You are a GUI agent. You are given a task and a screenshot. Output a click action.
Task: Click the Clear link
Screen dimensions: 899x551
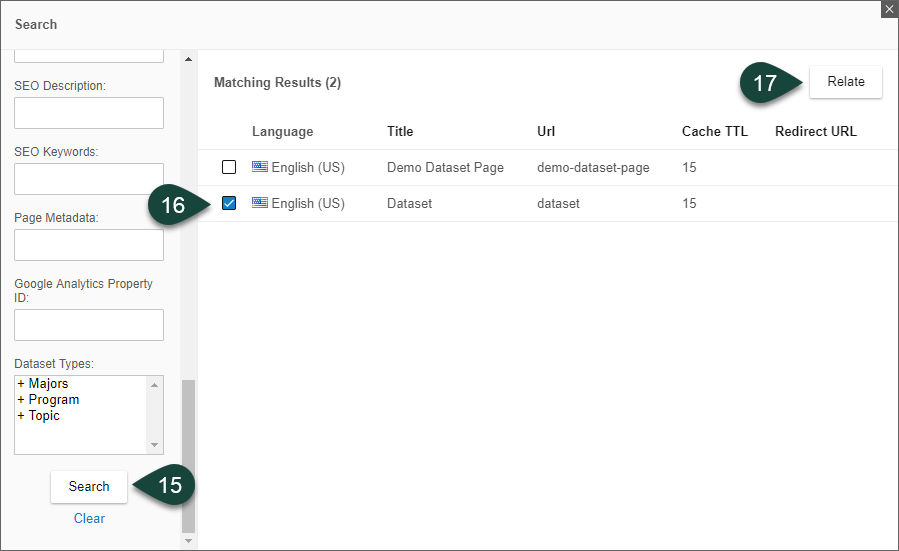point(89,518)
